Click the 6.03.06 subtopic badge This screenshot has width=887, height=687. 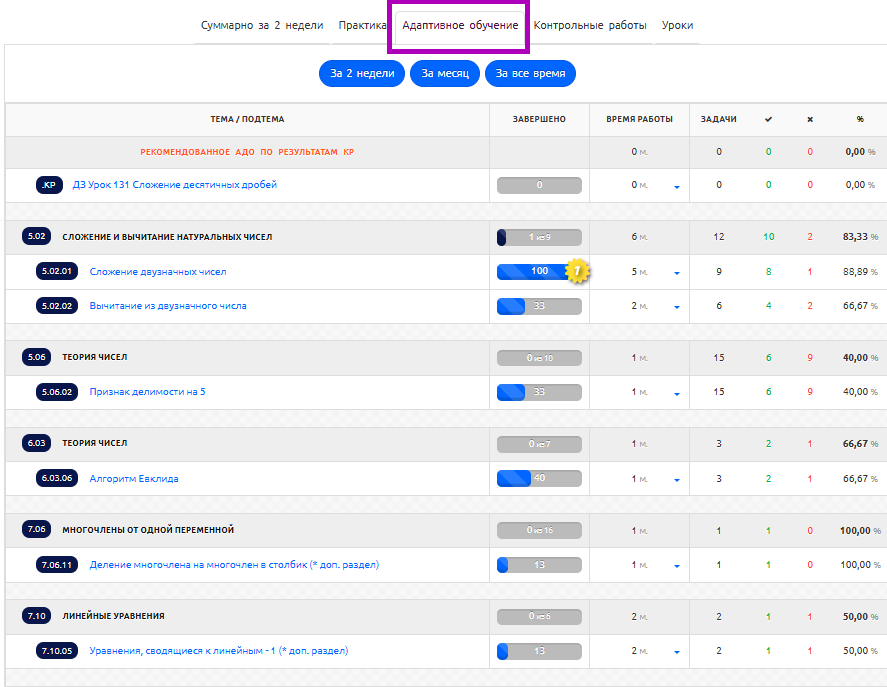(57, 478)
